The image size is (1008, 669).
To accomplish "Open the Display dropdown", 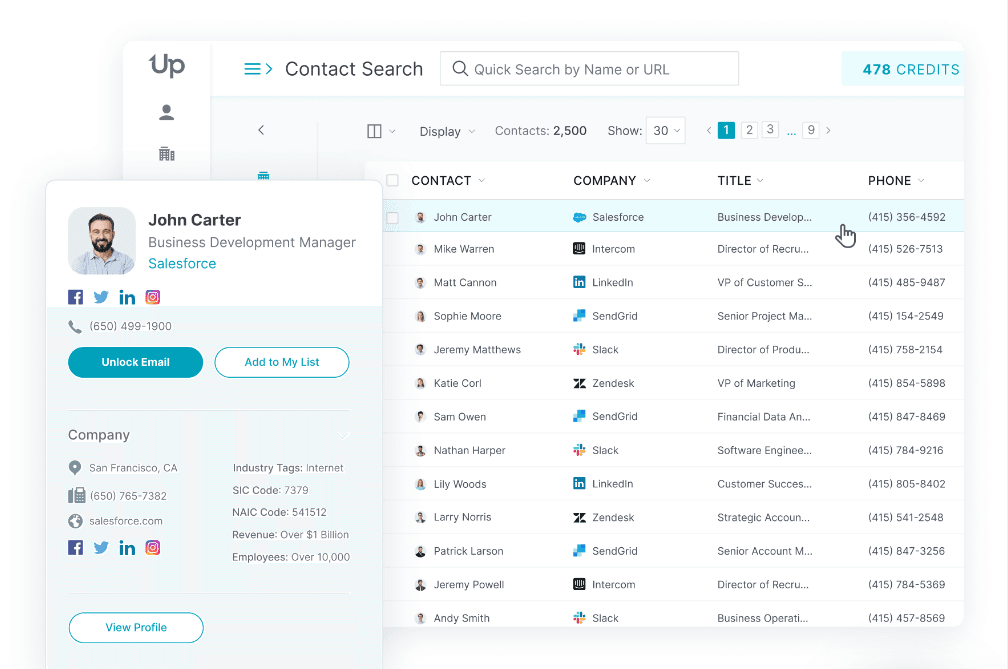I will pyautogui.click(x=447, y=131).
